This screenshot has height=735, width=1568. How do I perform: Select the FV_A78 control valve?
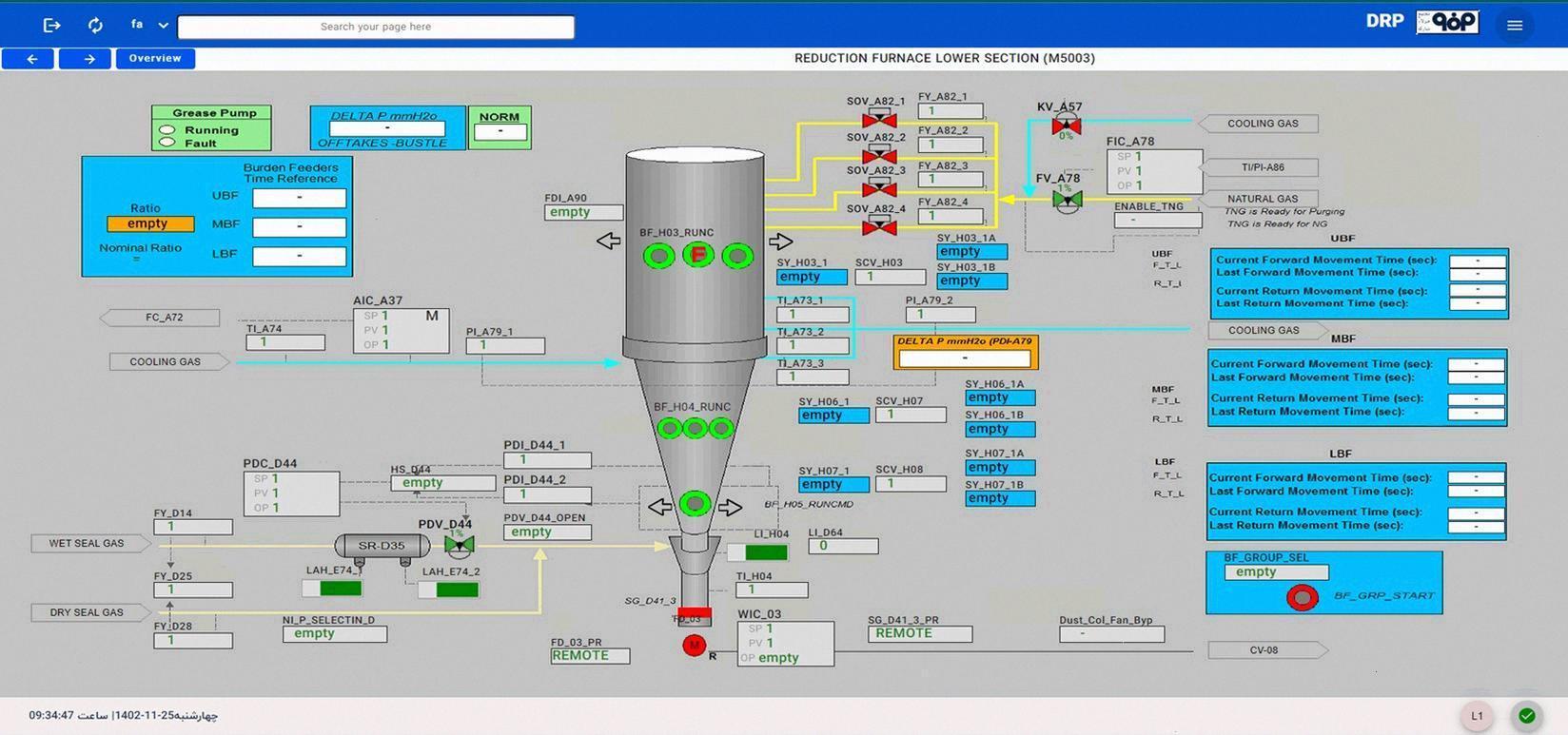[x=1067, y=199]
